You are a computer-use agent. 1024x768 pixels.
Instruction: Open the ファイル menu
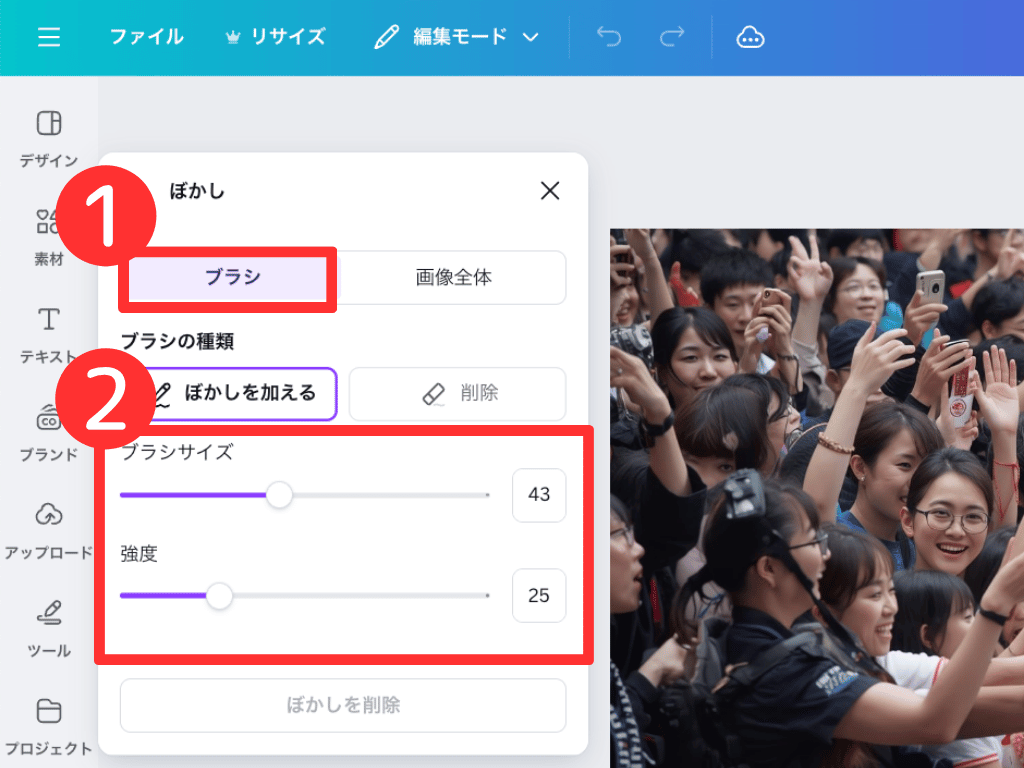146,38
